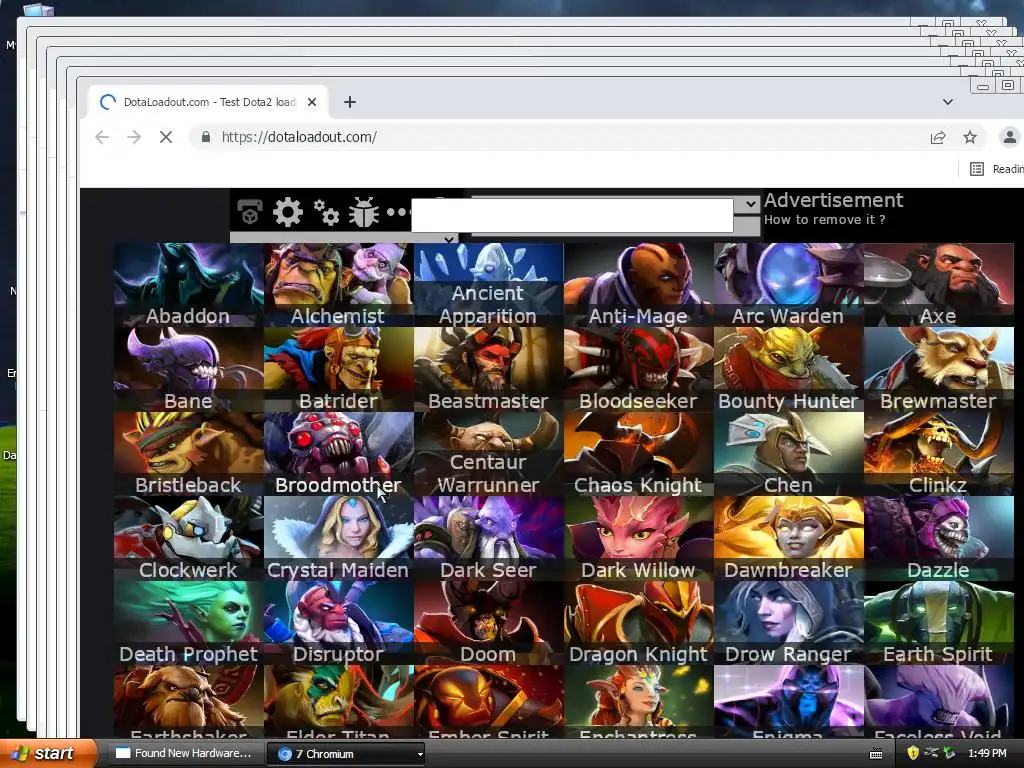The image size is (1024, 768).
Task: Select the Centaur Warrunner hero
Action: click(488, 453)
